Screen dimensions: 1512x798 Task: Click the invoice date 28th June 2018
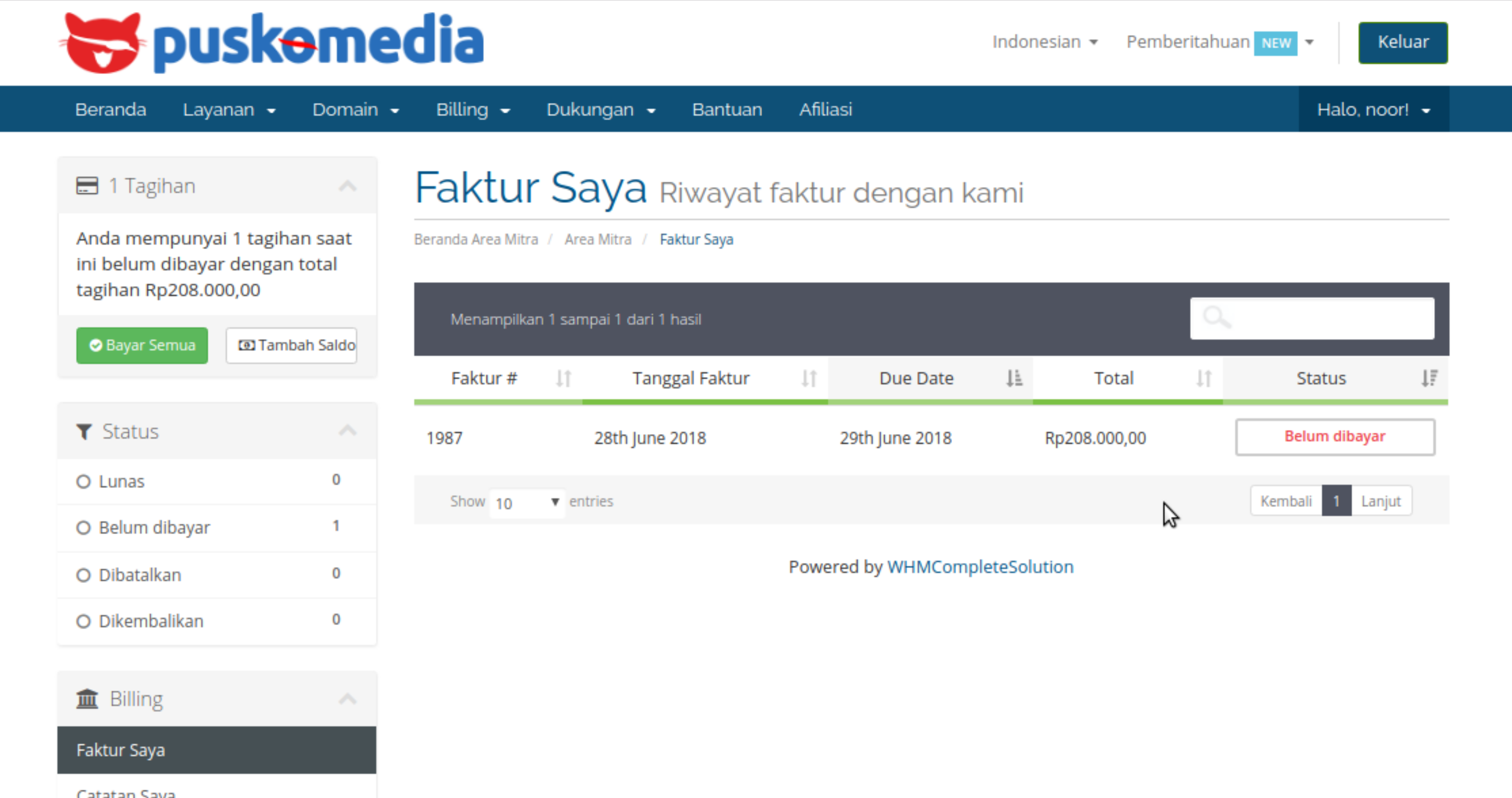(650, 438)
